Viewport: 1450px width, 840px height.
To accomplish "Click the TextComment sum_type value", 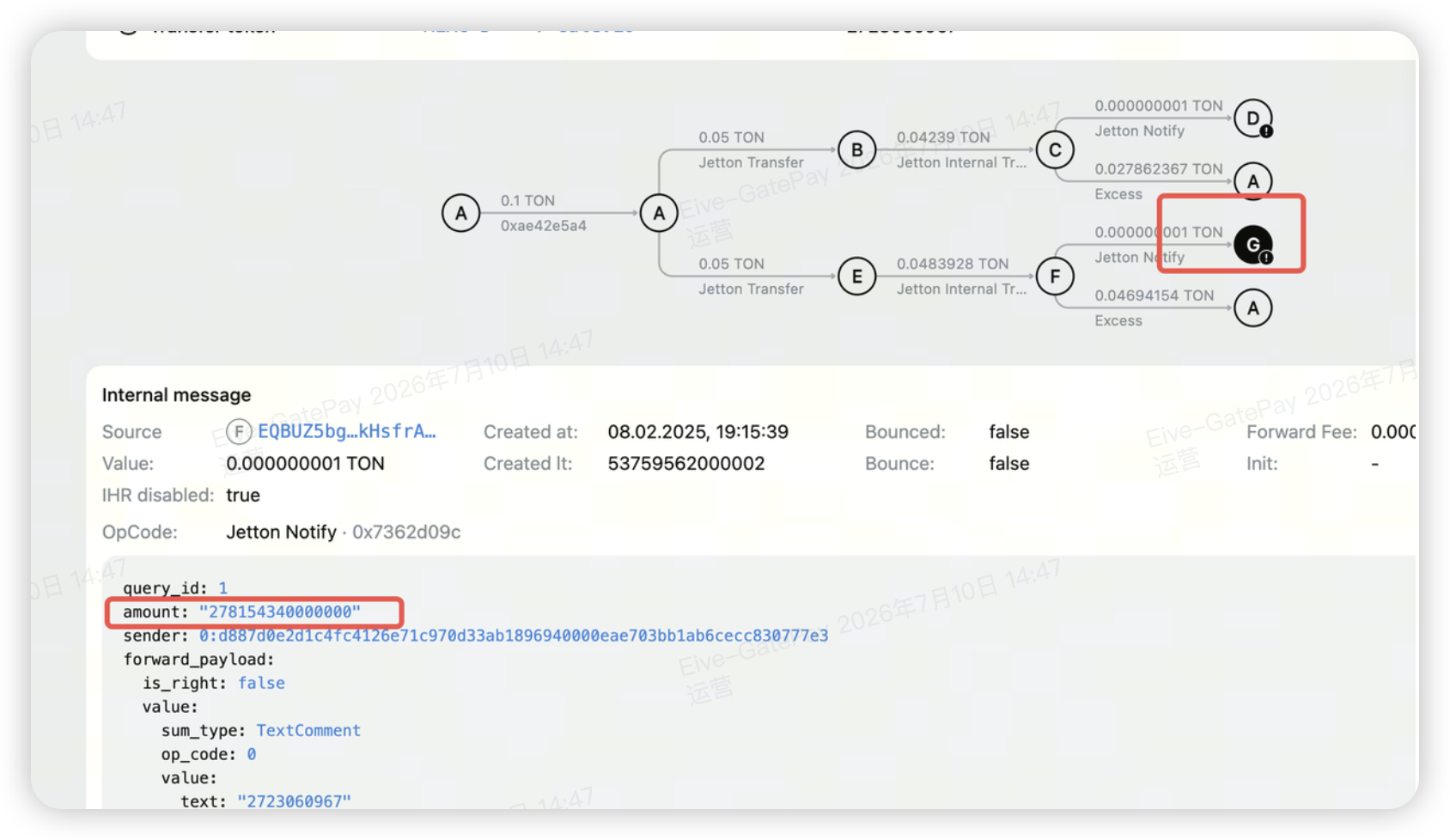I will tap(308, 730).
